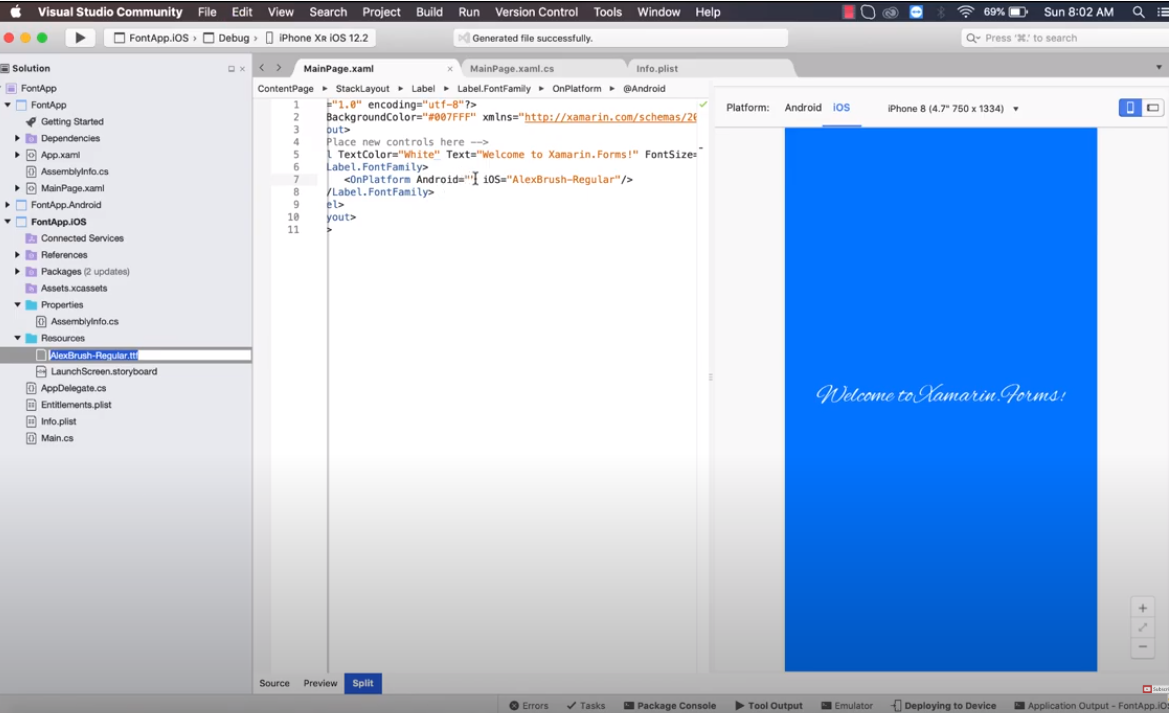
Task: Open the Deploying to Device pad
Action: (944, 706)
